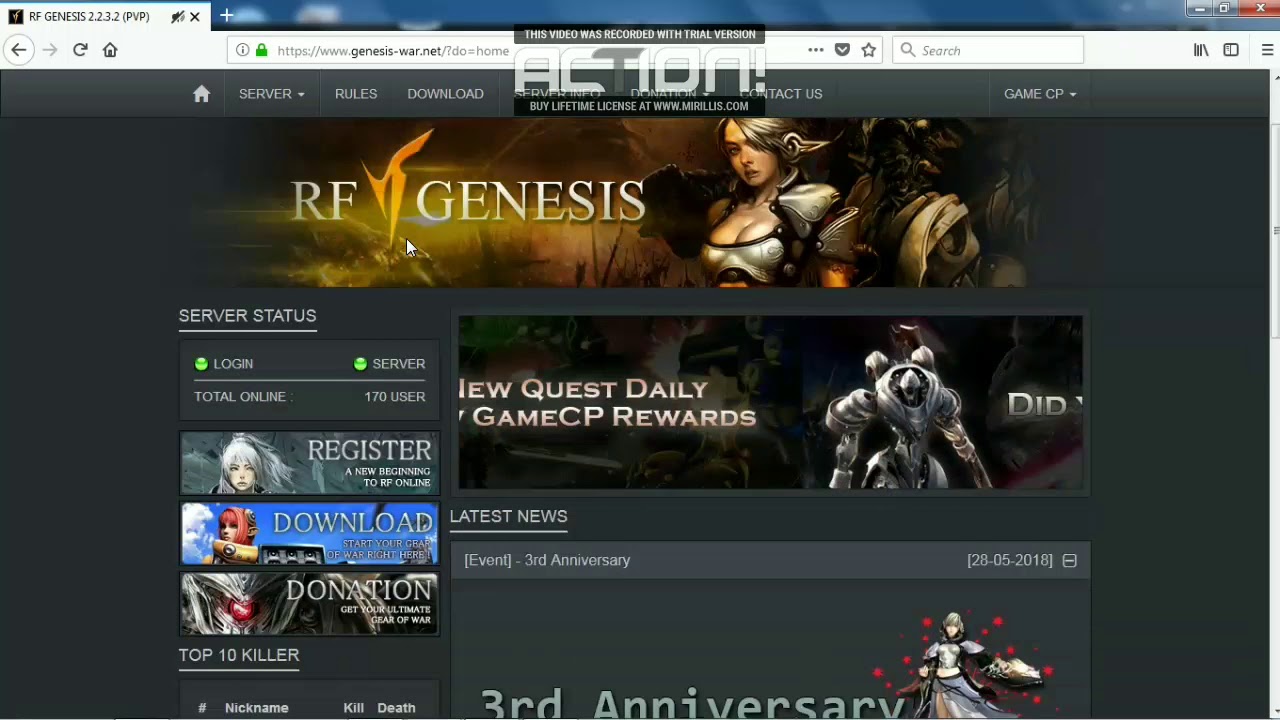Open the Firefox hamburger menu
The height and width of the screenshot is (720, 1280).
(1267, 50)
